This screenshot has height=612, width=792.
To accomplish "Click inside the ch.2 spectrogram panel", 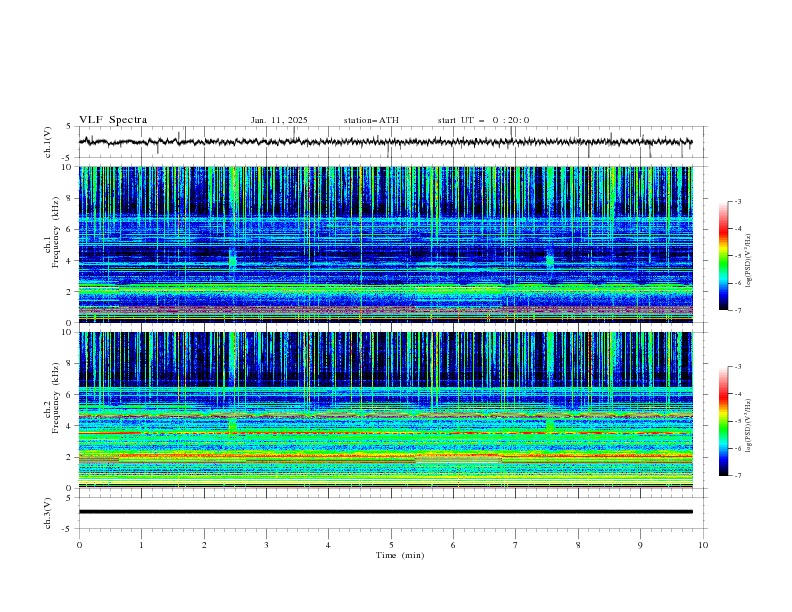I will pos(385,410).
